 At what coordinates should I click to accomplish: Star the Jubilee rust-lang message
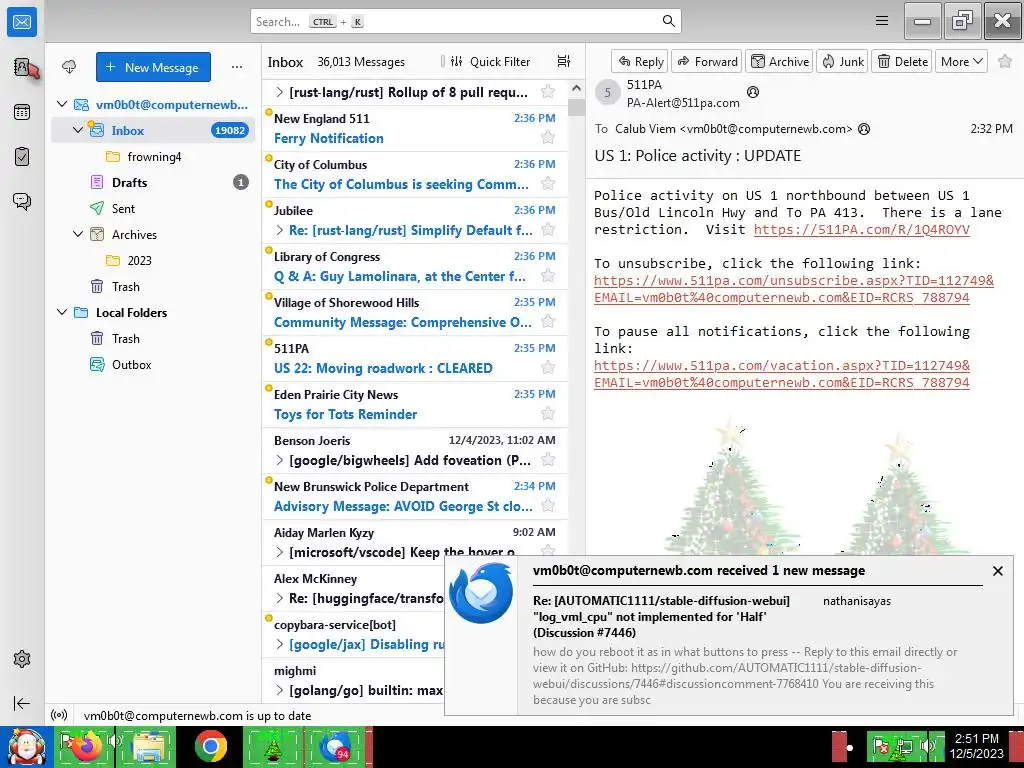point(548,230)
